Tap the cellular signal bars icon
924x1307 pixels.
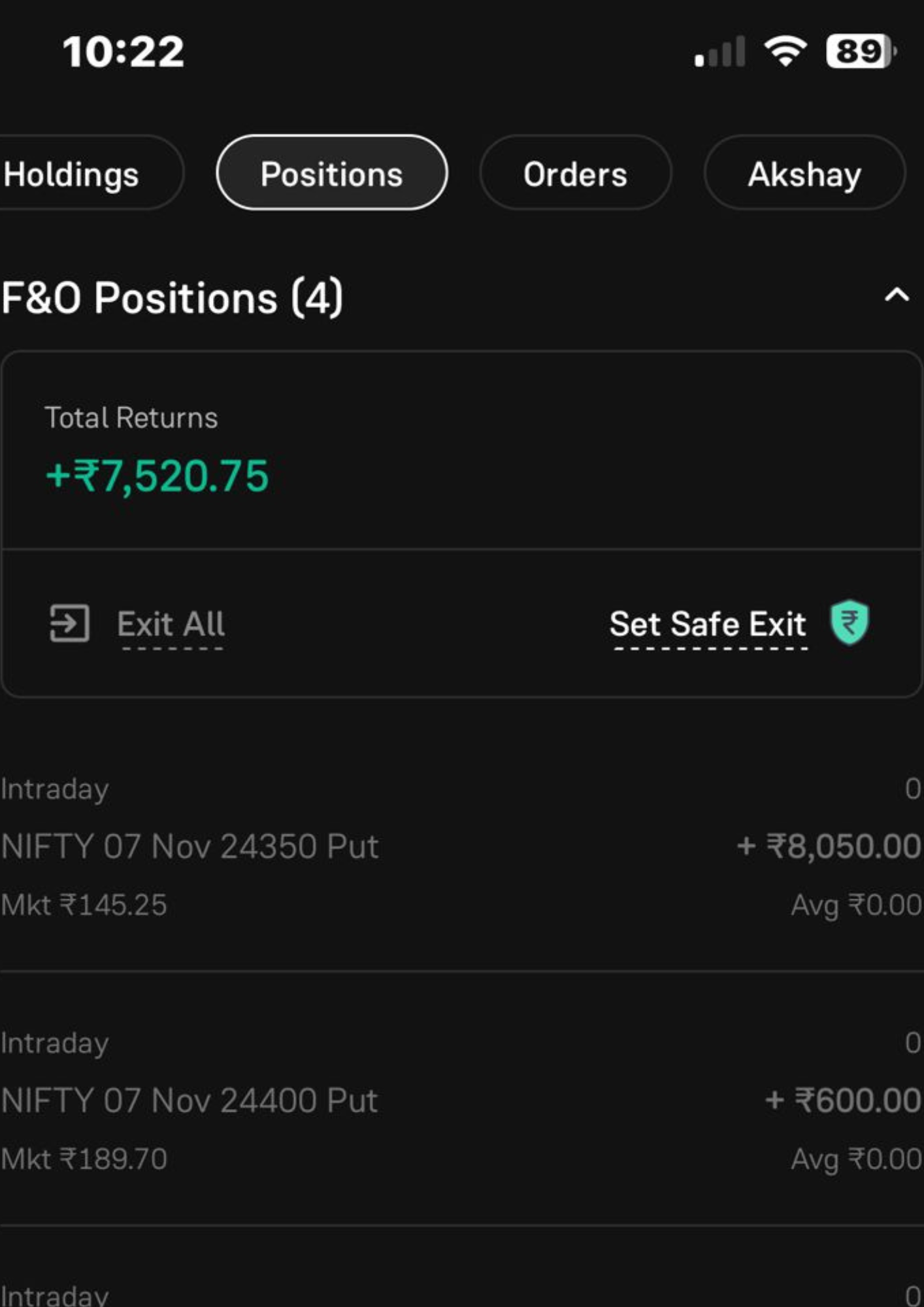coord(719,52)
